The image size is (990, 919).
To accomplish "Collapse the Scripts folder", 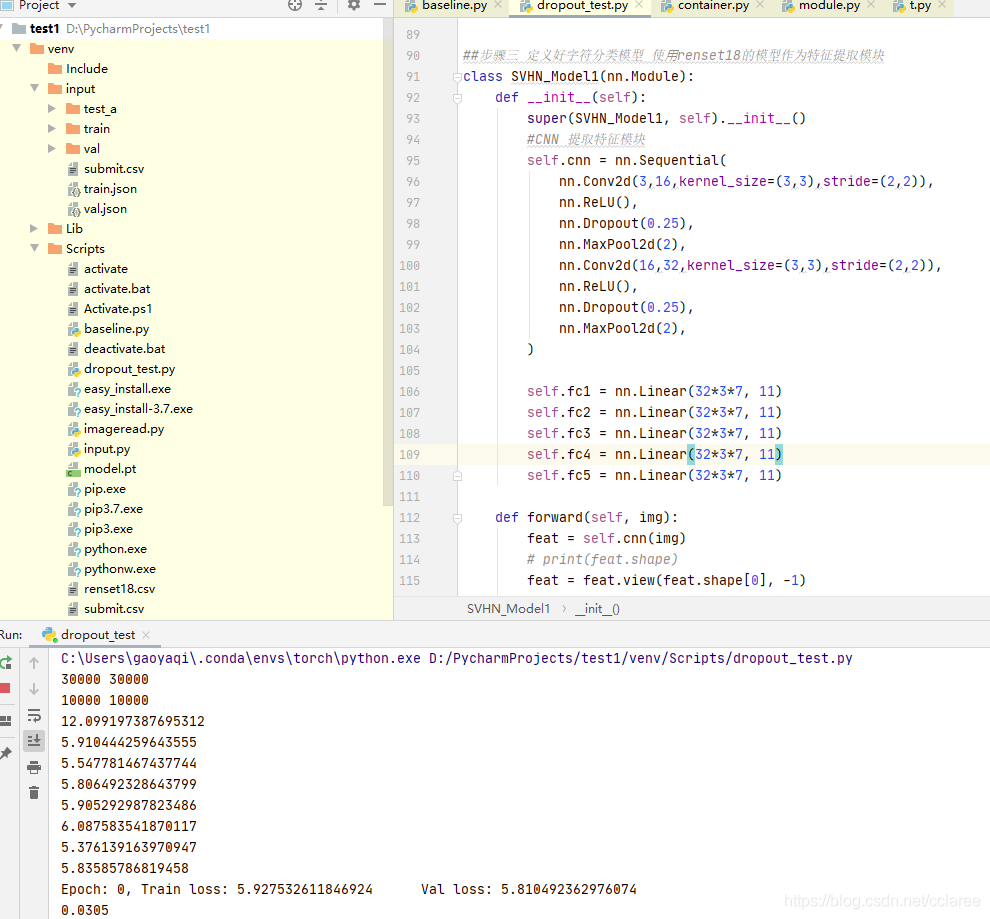I will pos(35,248).
